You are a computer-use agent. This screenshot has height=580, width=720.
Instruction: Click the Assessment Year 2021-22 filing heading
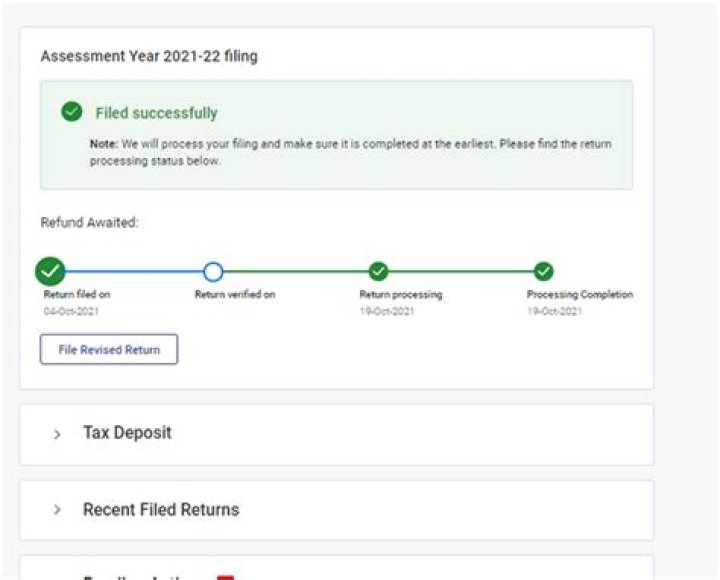point(149,56)
